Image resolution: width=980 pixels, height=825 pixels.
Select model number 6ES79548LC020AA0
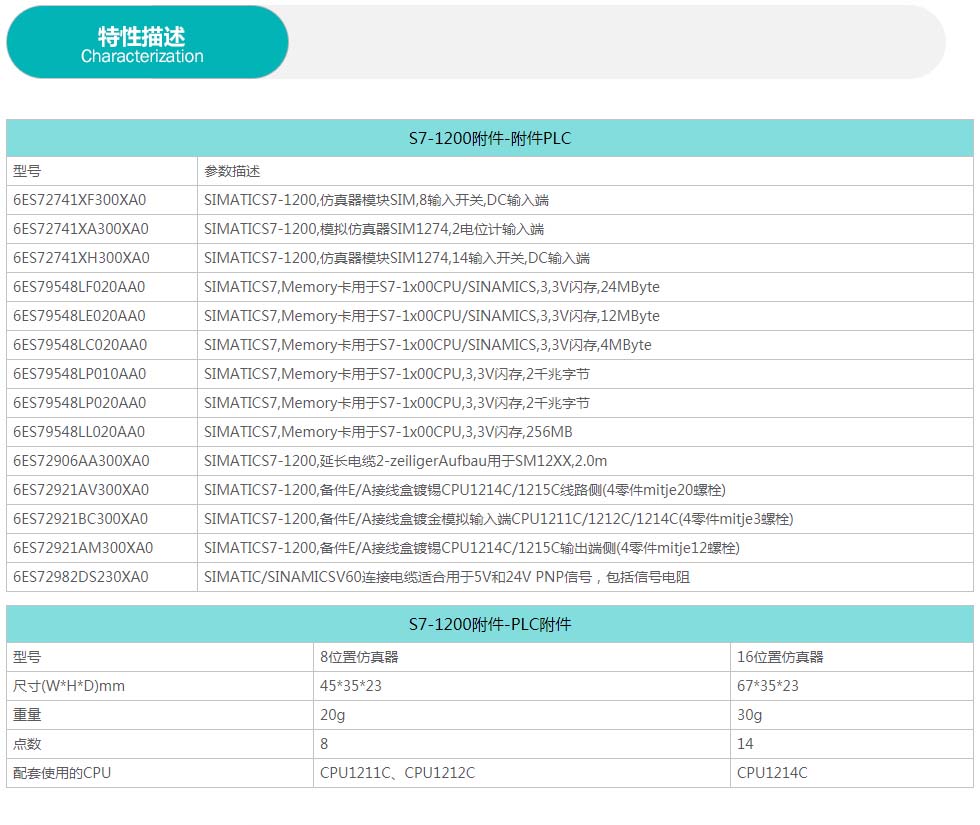point(80,344)
